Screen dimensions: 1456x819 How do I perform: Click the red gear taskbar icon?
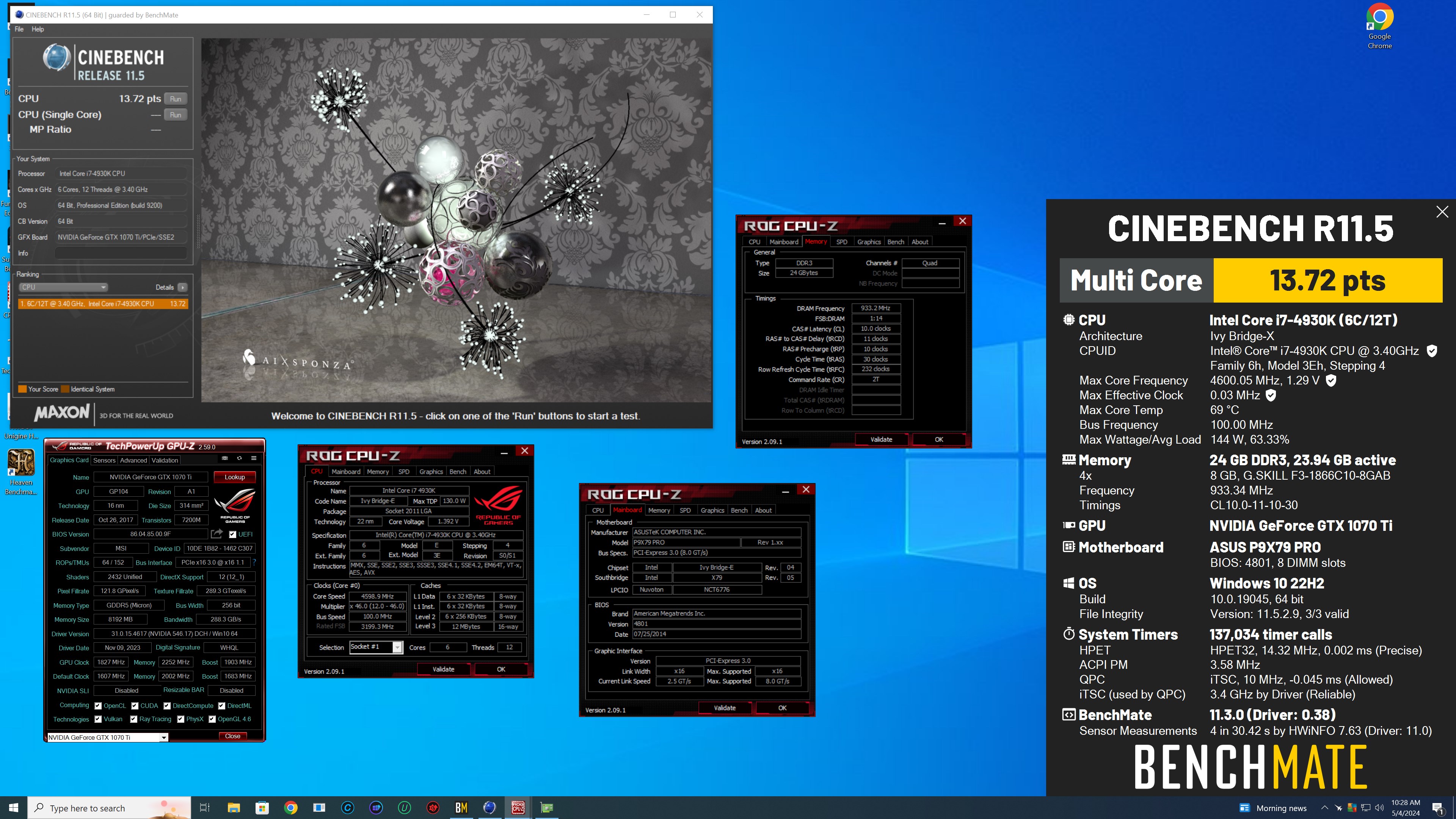[x=433, y=808]
